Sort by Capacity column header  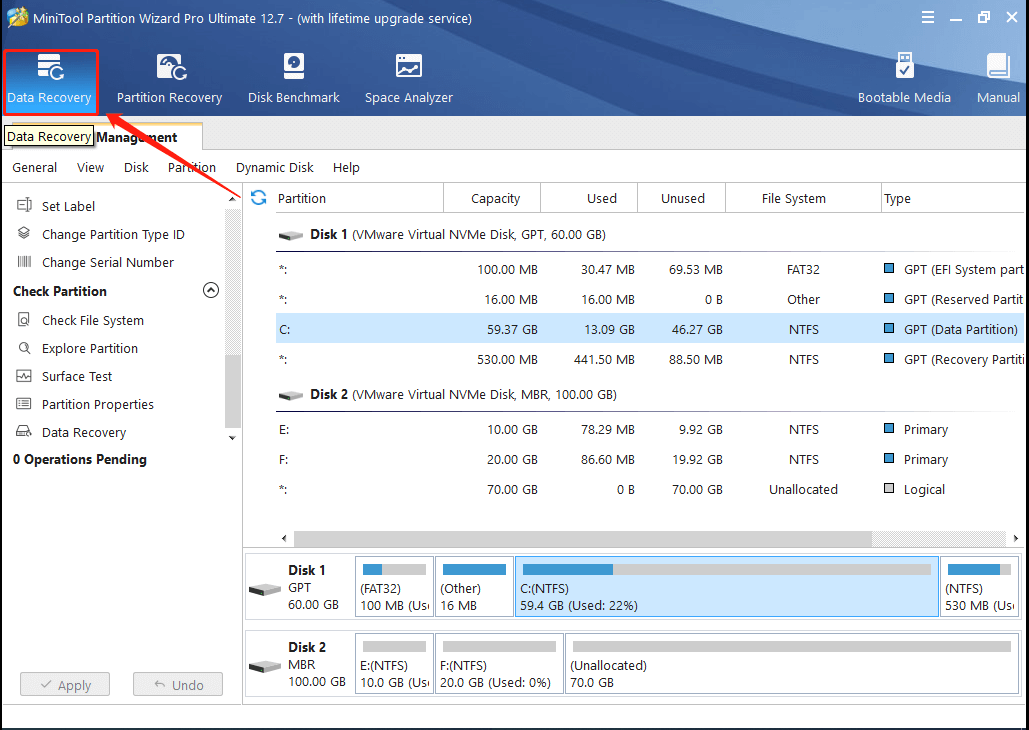click(x=492, y=198)
